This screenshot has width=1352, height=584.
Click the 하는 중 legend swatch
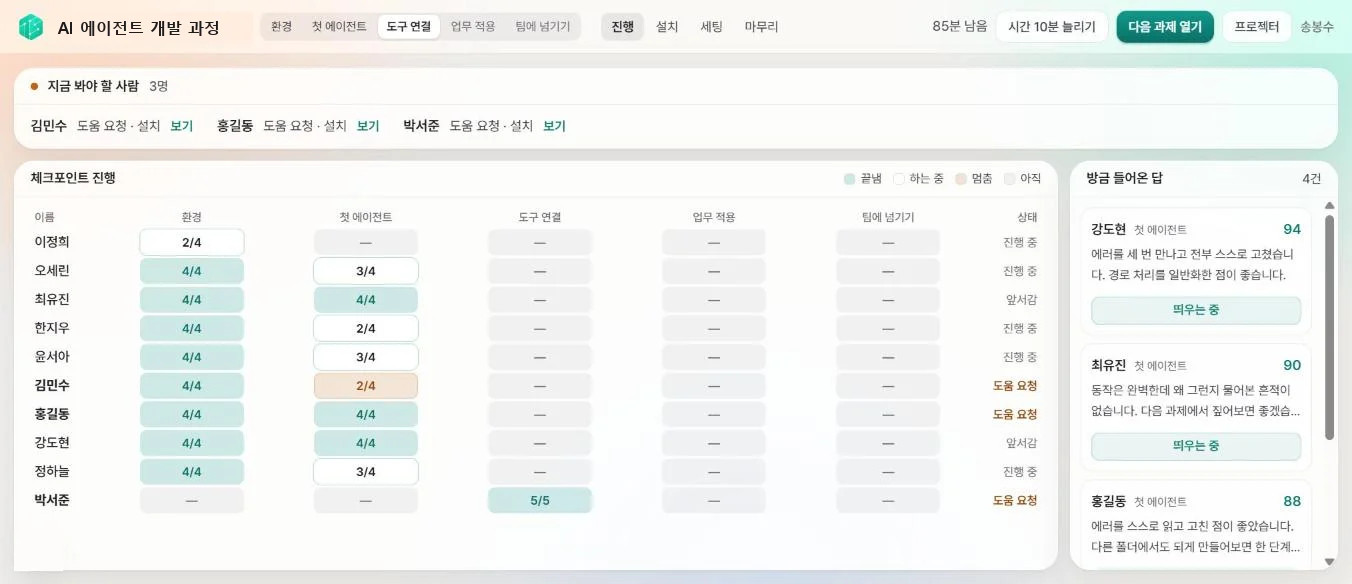click(x=898, y=178)
